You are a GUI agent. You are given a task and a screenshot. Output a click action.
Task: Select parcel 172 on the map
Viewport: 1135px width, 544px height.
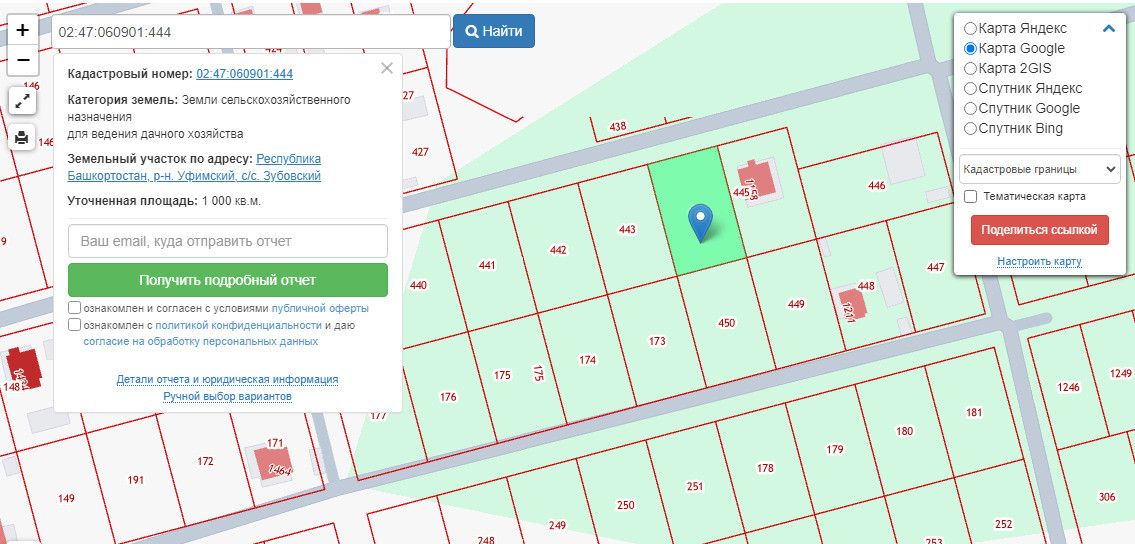(205, 461)
